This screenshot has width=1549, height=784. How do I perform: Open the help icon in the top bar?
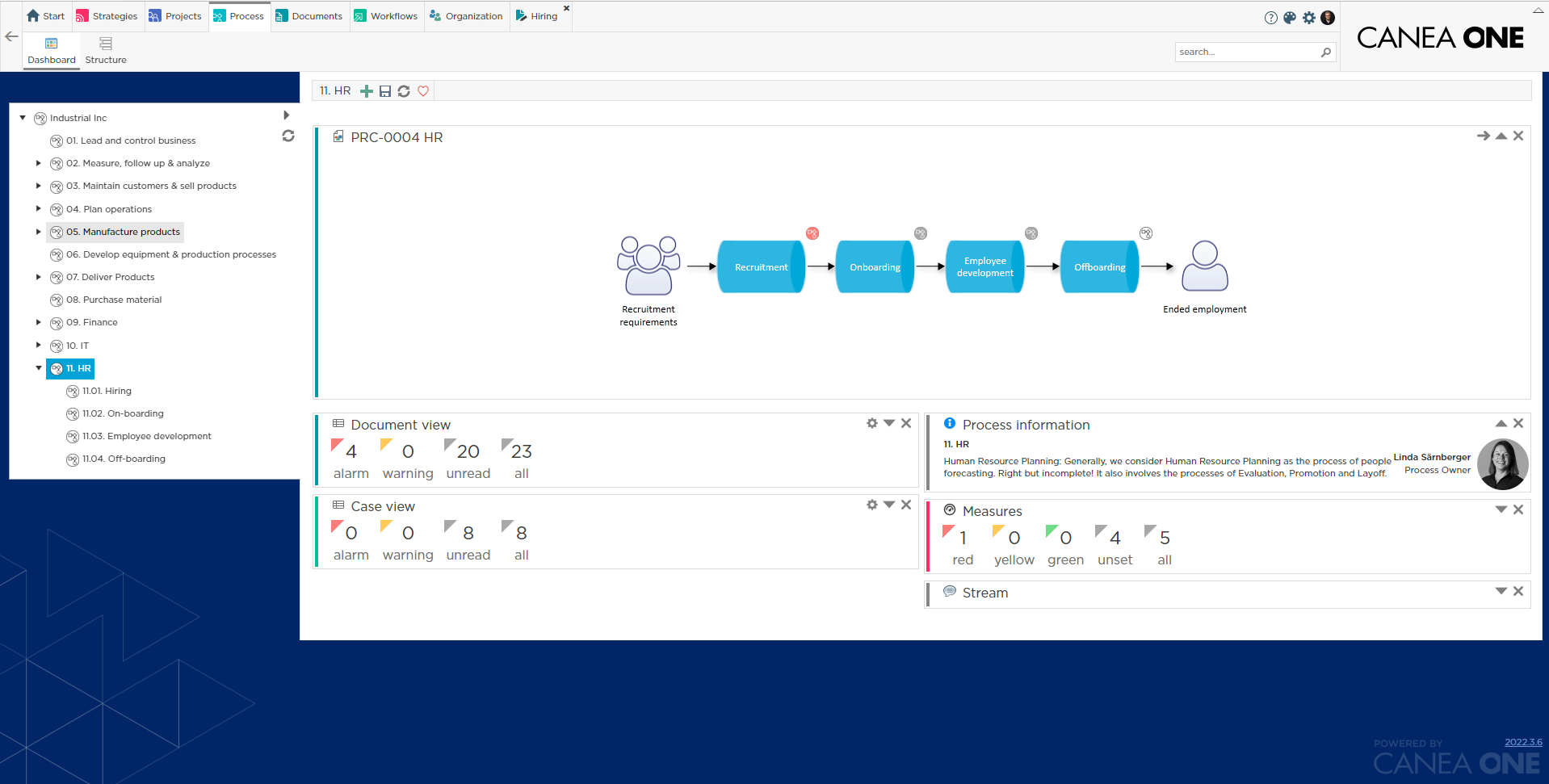[1270, 18]
